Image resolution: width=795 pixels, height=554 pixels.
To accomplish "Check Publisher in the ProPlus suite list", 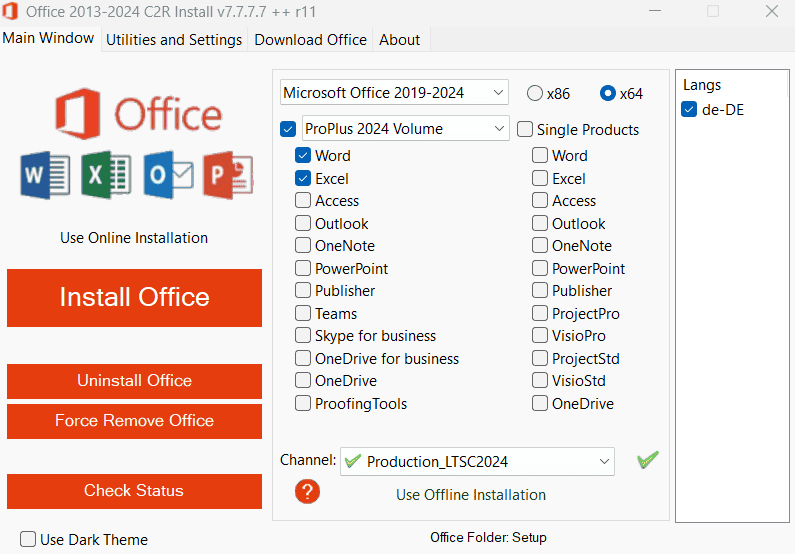I will (x=303, y=290).
